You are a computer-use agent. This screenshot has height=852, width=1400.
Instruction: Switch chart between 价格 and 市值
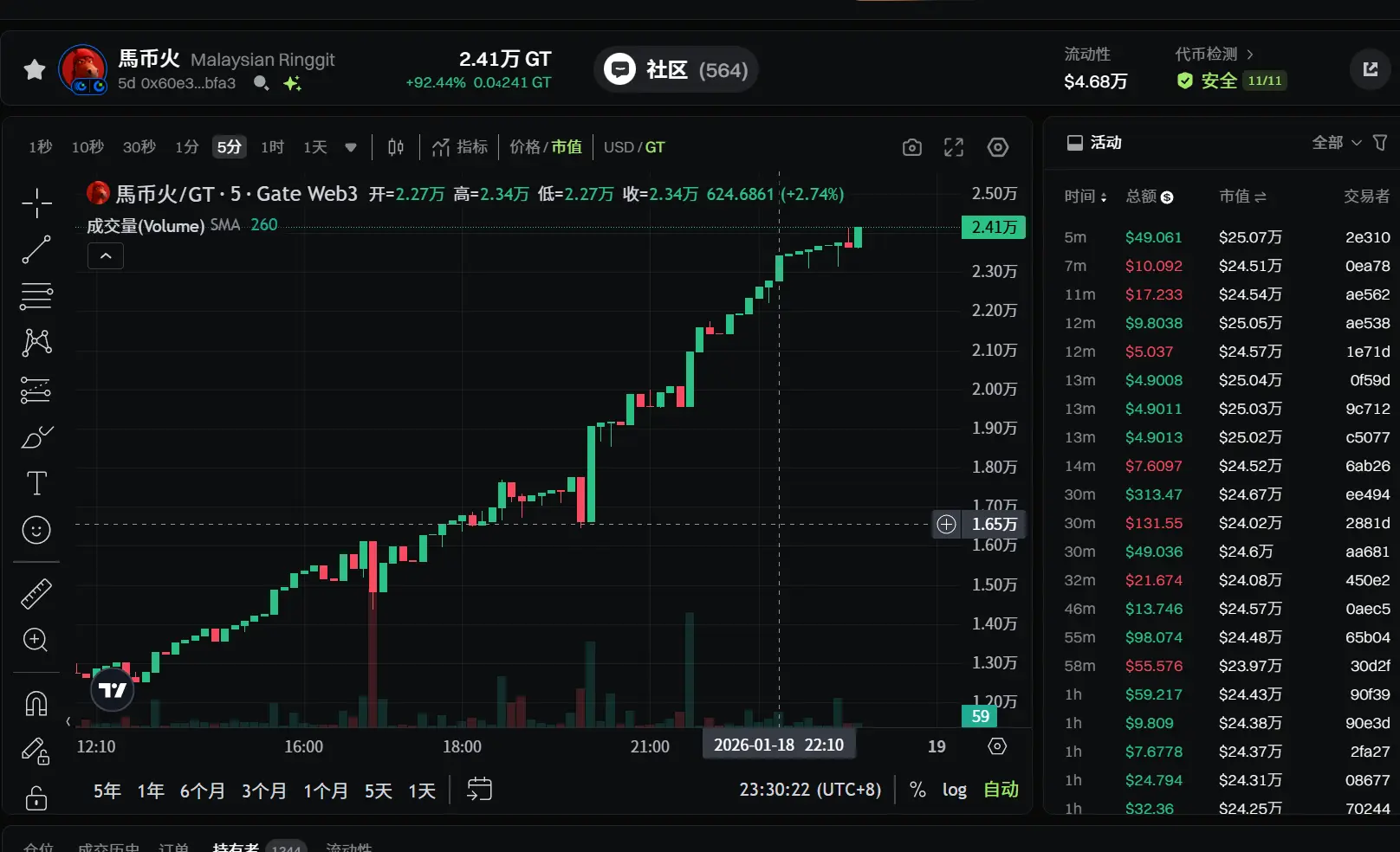click(546, 147)
